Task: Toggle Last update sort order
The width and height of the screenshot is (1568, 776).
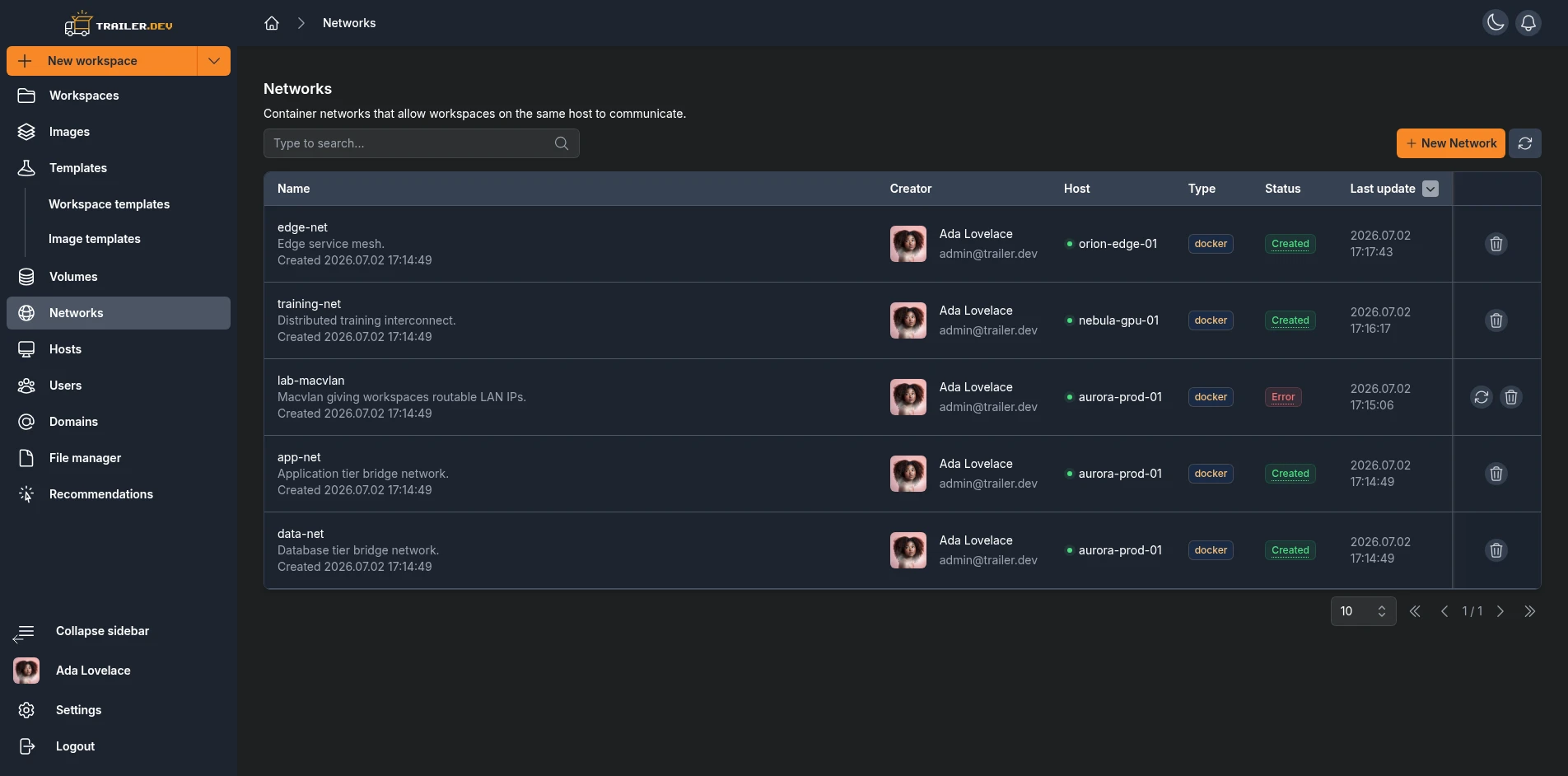Action: [1430, 189]
